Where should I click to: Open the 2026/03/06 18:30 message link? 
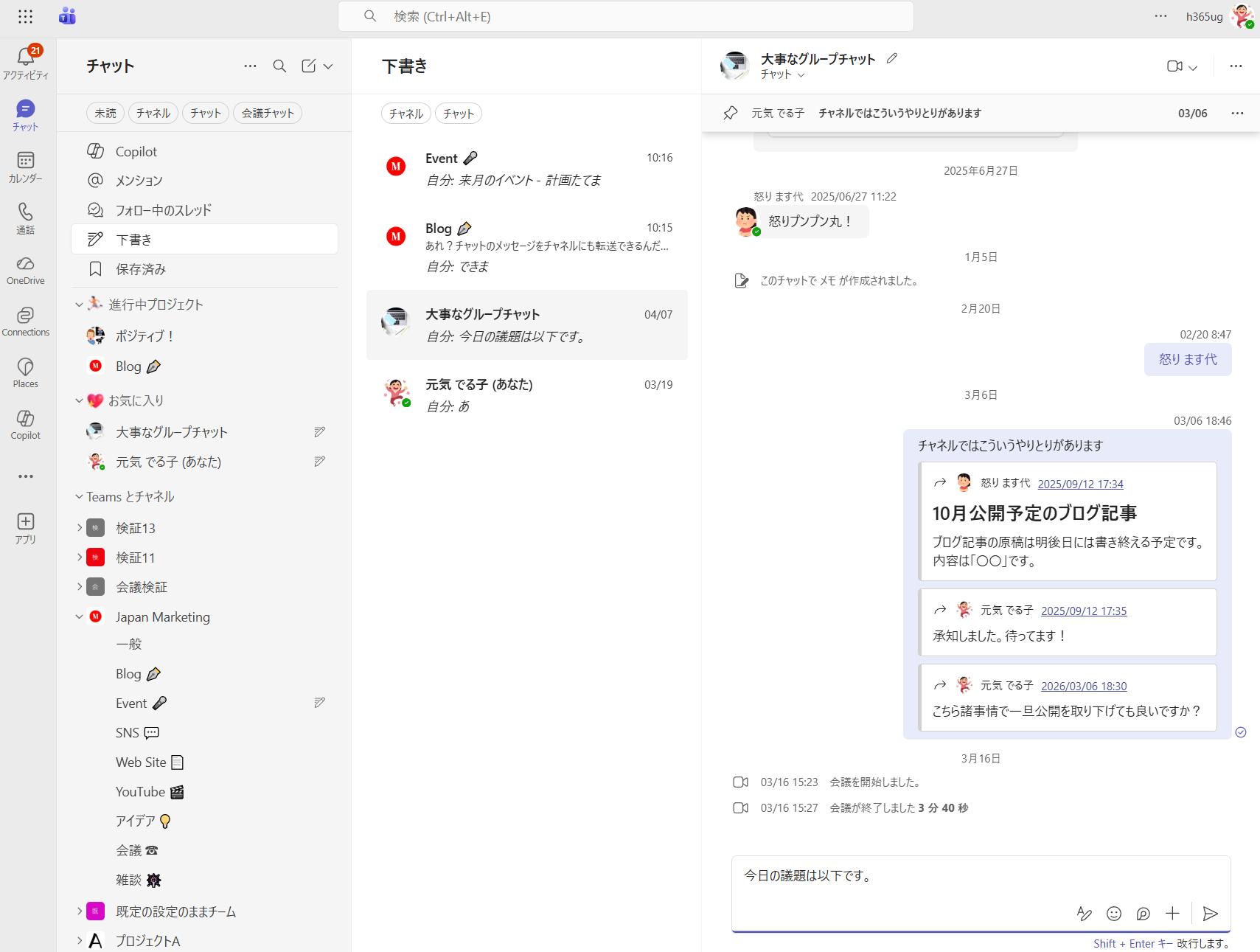(1084, 686)
